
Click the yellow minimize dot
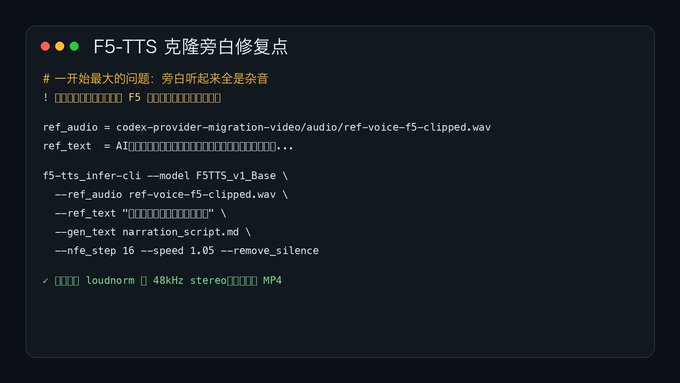tap(60, 46)
